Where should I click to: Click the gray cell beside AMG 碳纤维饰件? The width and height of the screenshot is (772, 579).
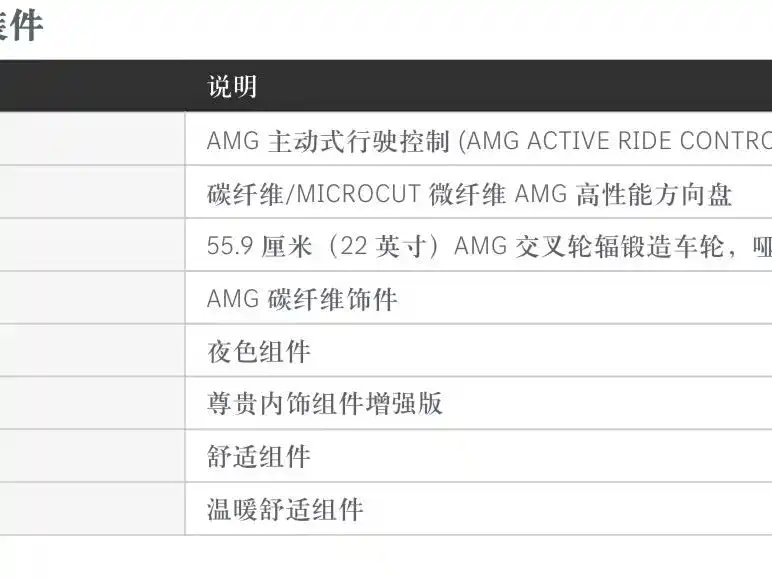pyautogui.click(x=93, y=297)
